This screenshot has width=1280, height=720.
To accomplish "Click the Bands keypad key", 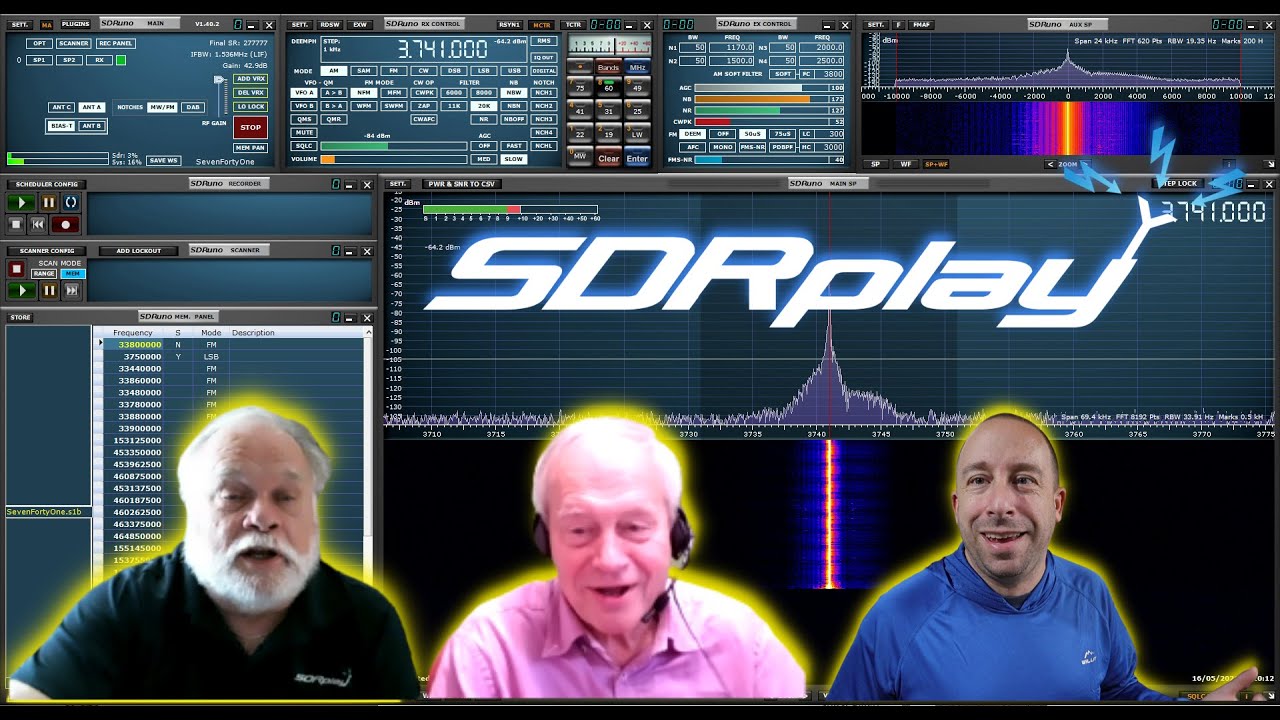I will [608, 68].
